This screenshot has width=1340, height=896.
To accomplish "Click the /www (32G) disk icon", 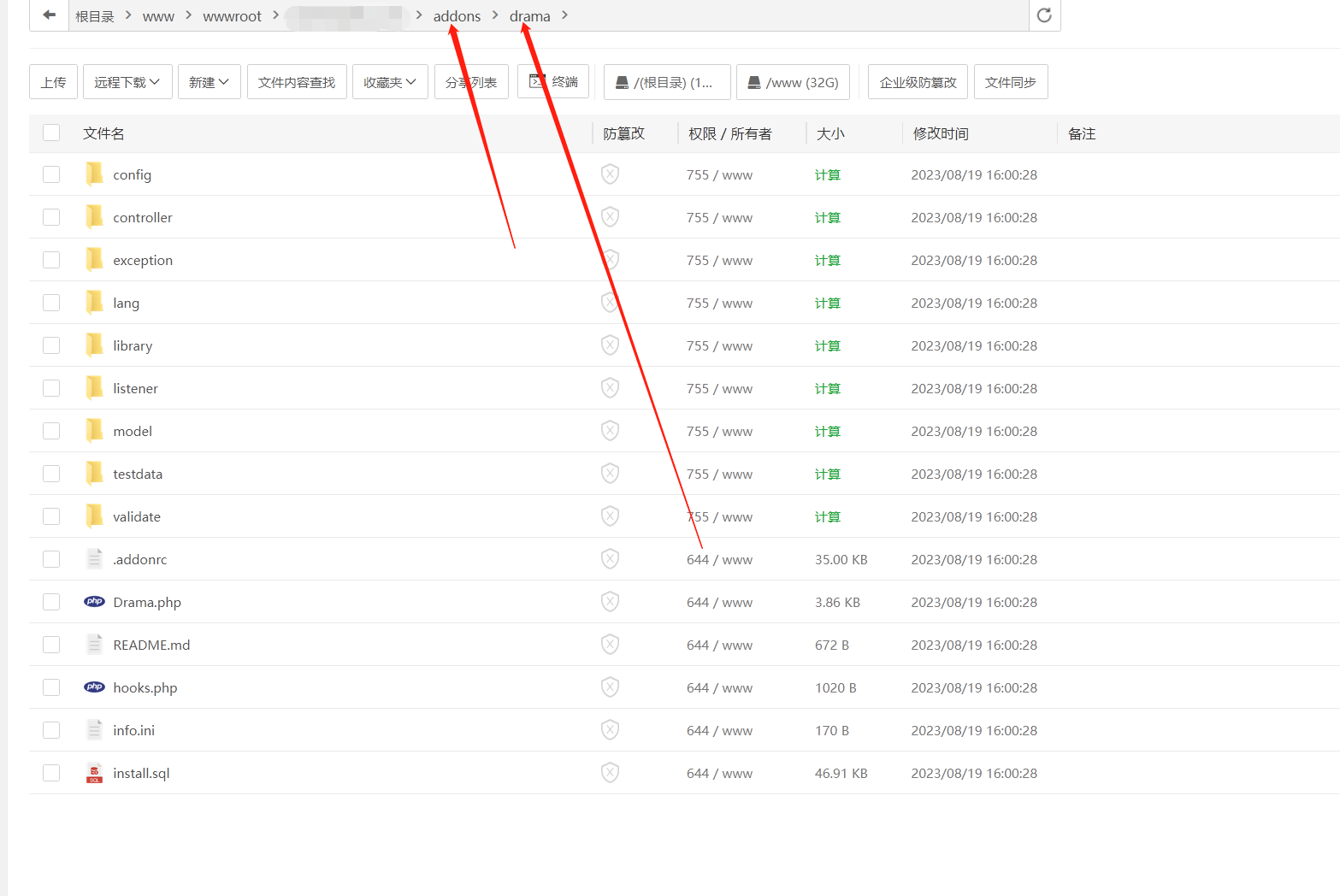I will coord(753,81).
